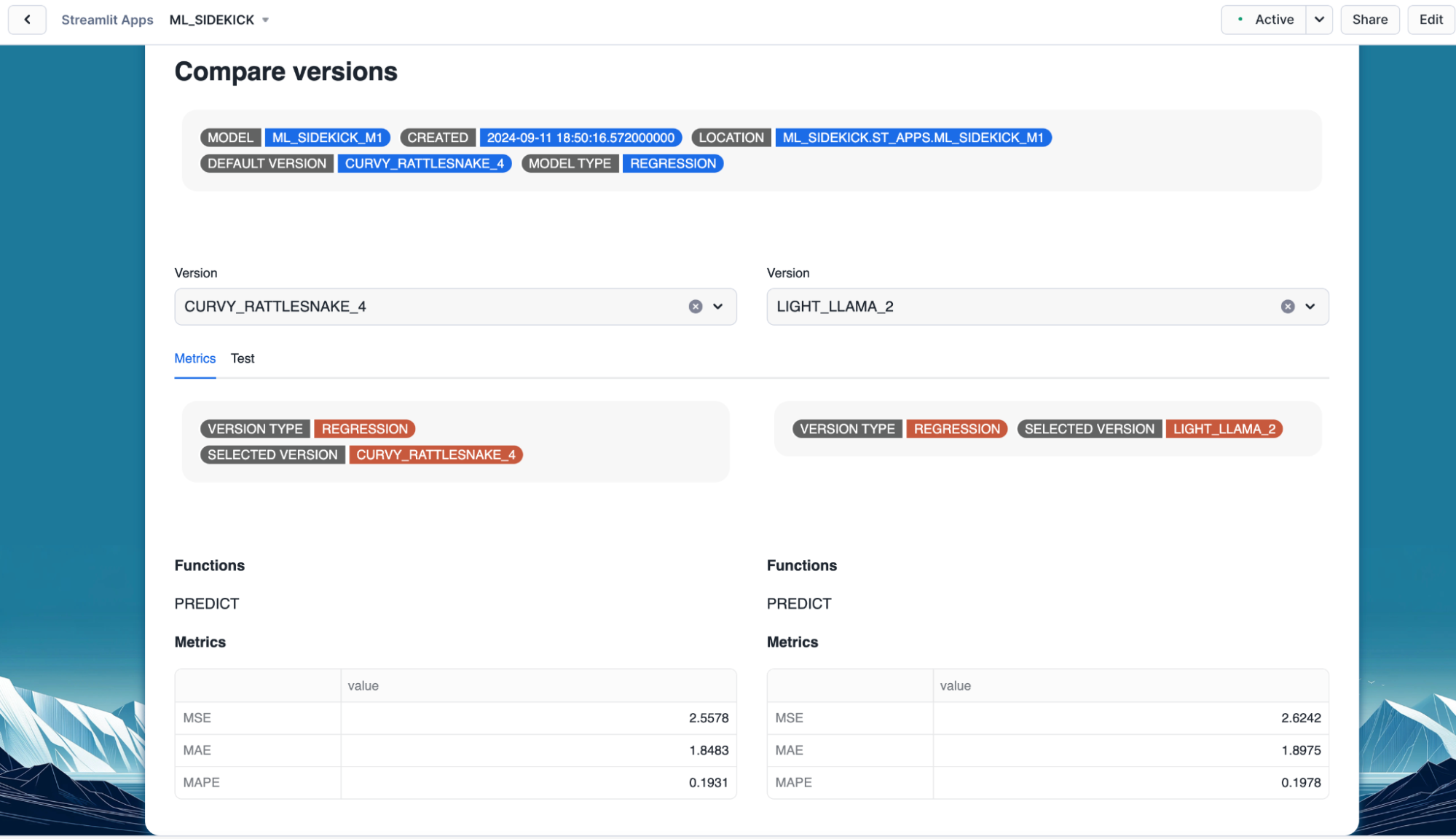
Task: Open the Streamlit Apps breadcrumb link
Action: (107, 20)
